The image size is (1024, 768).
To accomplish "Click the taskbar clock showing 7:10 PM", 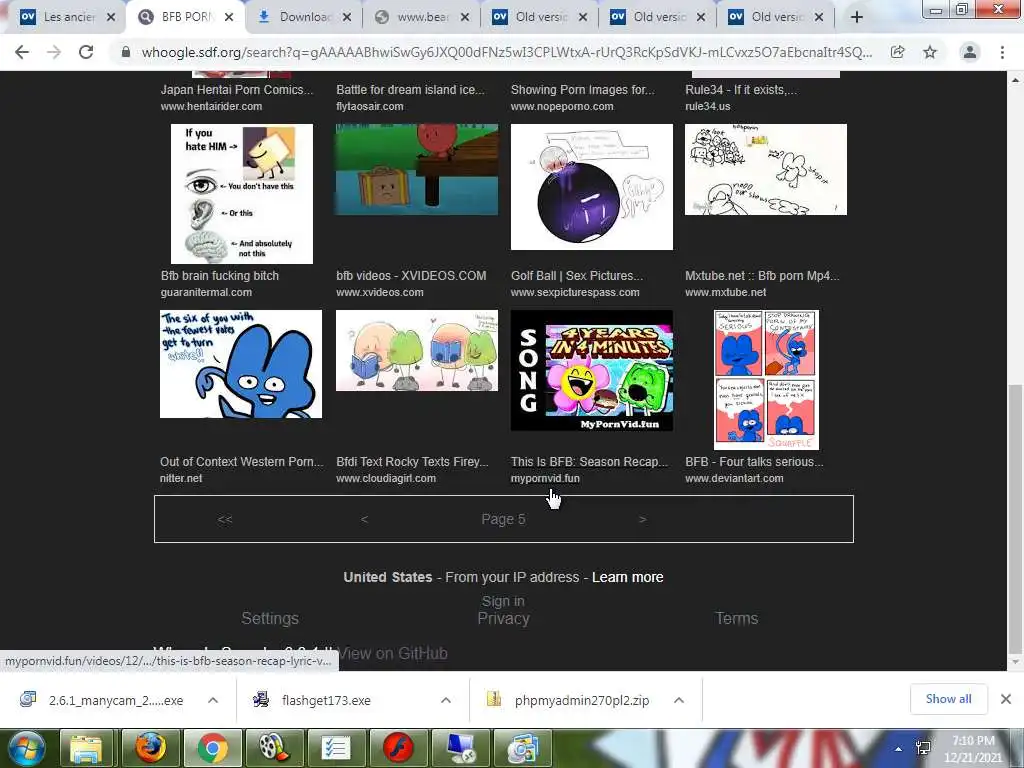I will (973, 749).
